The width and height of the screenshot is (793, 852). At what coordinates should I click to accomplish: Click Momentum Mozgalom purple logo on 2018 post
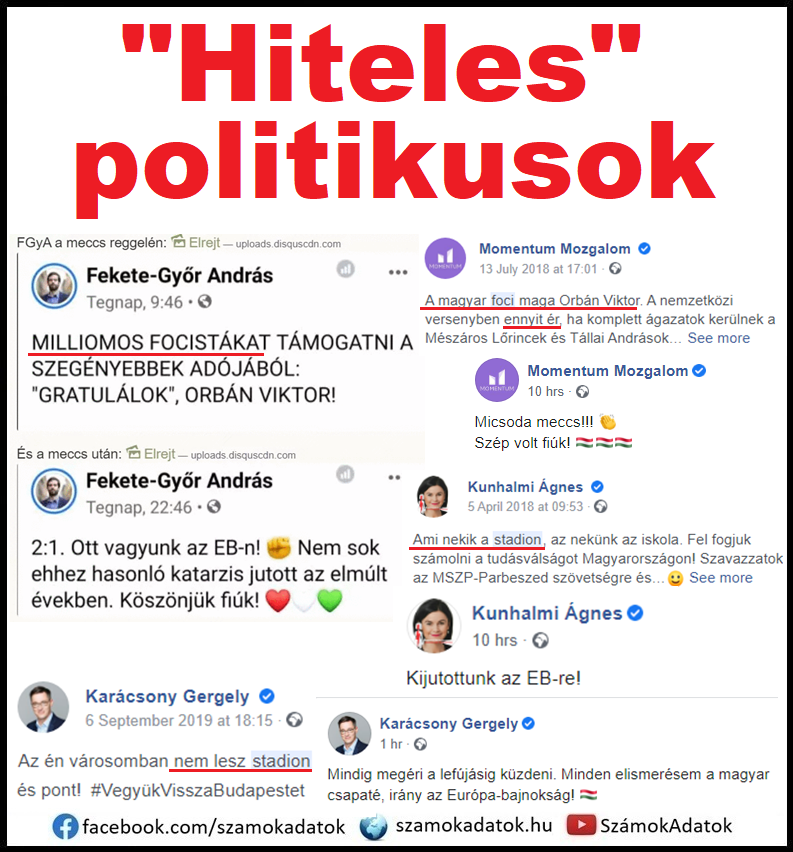pyautogui.click(x=445, y=258)
